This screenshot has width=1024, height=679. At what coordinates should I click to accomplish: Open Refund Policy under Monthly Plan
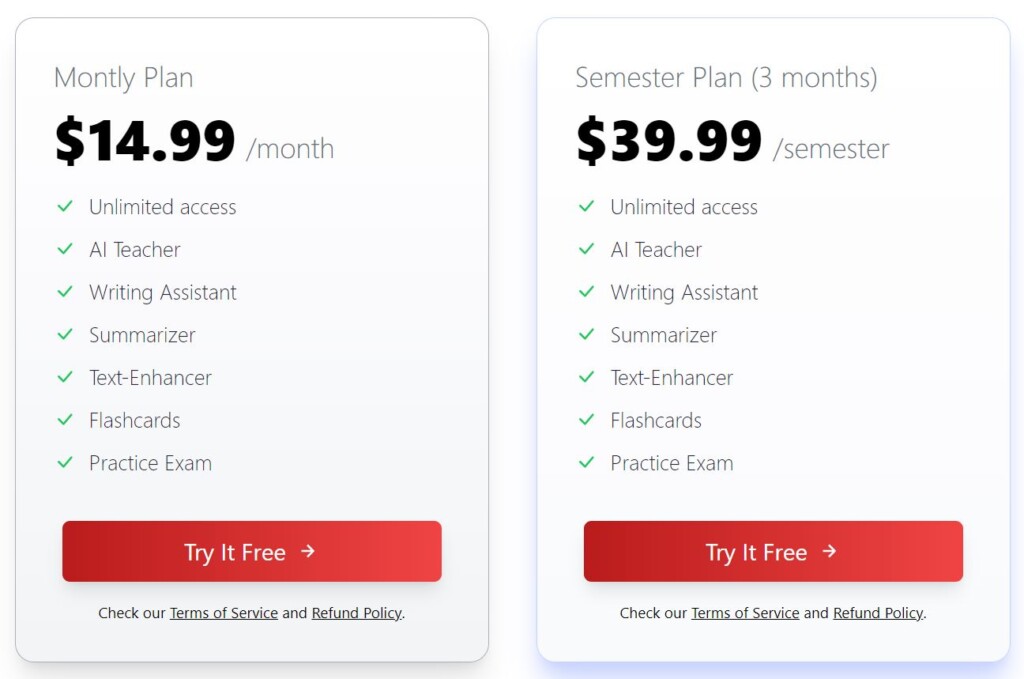coord(356,613)
